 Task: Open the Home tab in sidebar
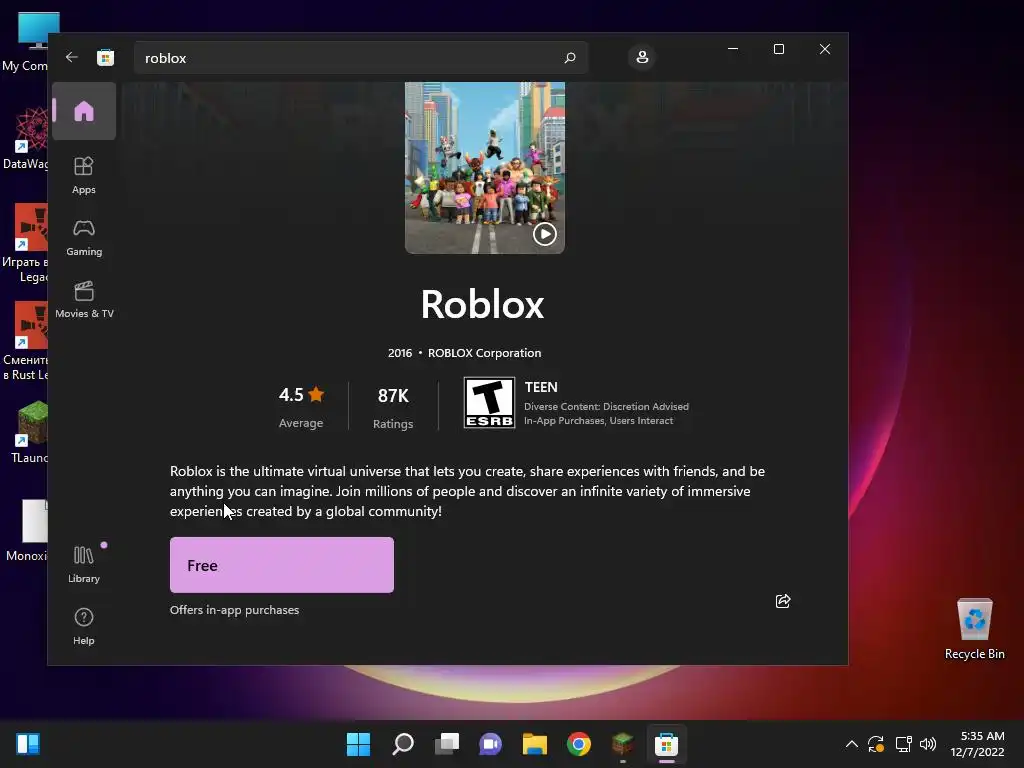pos(84,111)
